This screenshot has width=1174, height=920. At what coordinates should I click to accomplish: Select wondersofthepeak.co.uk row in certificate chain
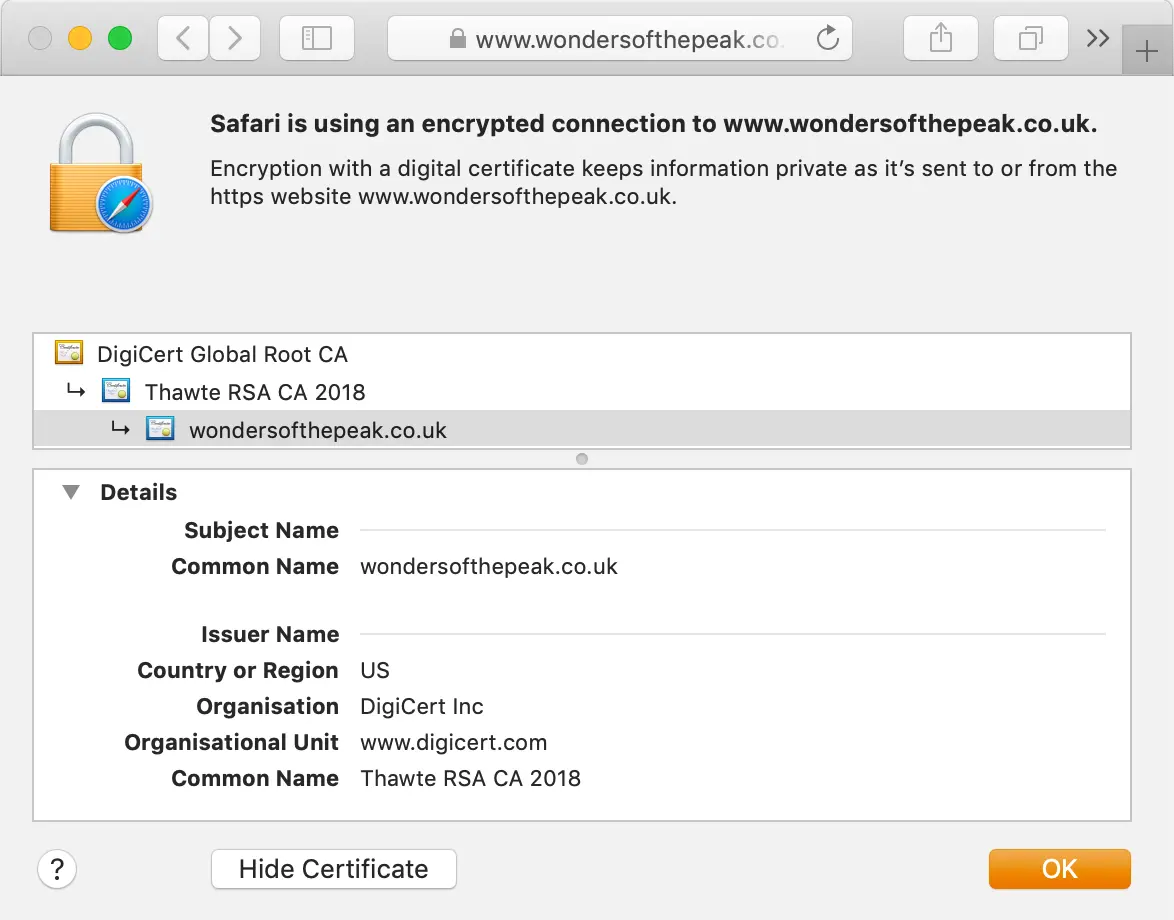point(582,430)
